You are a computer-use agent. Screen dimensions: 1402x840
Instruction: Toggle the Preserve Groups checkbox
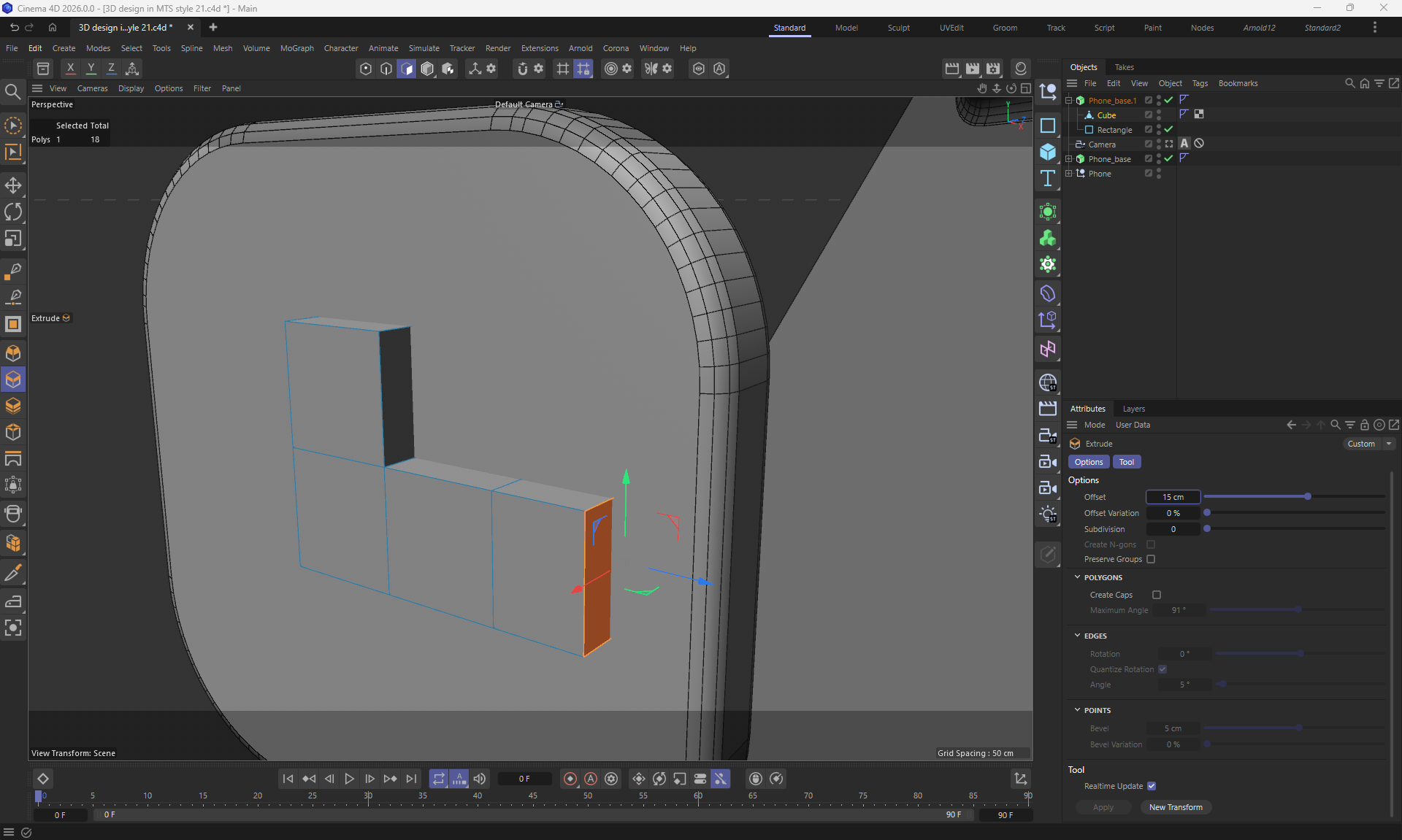click(x=1151, y=559)
